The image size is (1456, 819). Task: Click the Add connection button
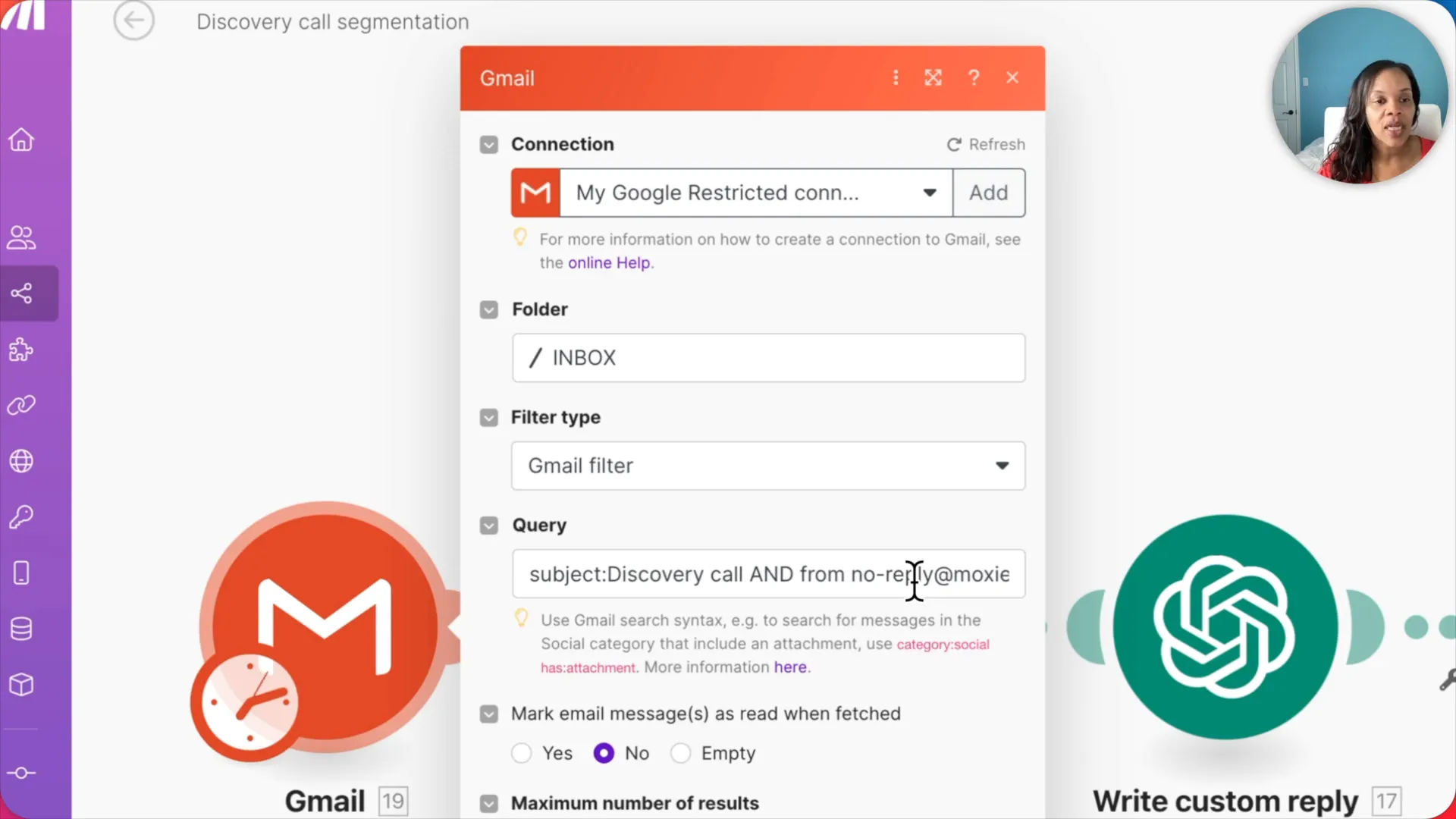click(x=988, y=192)
